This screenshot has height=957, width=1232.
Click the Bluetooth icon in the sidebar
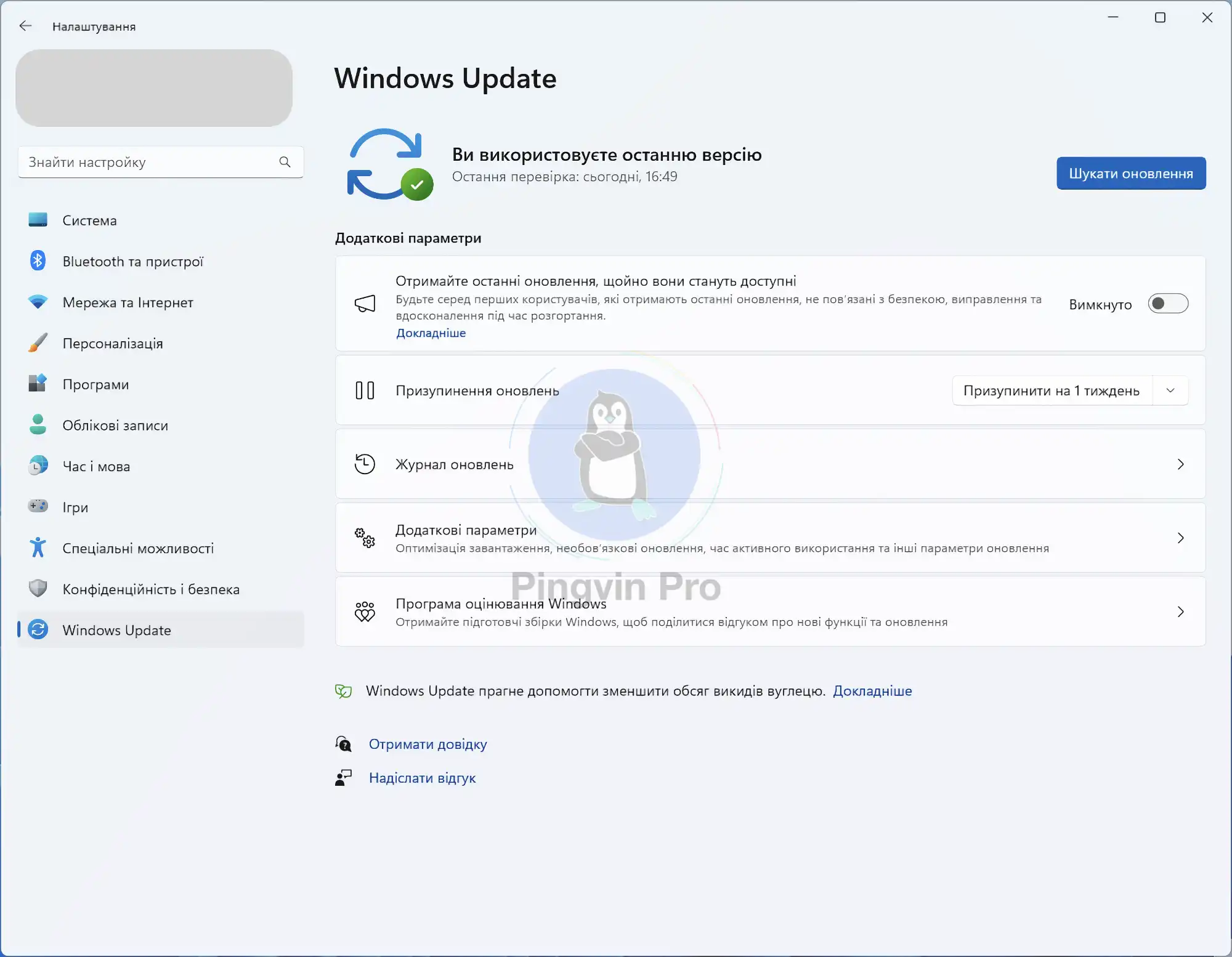38,260
